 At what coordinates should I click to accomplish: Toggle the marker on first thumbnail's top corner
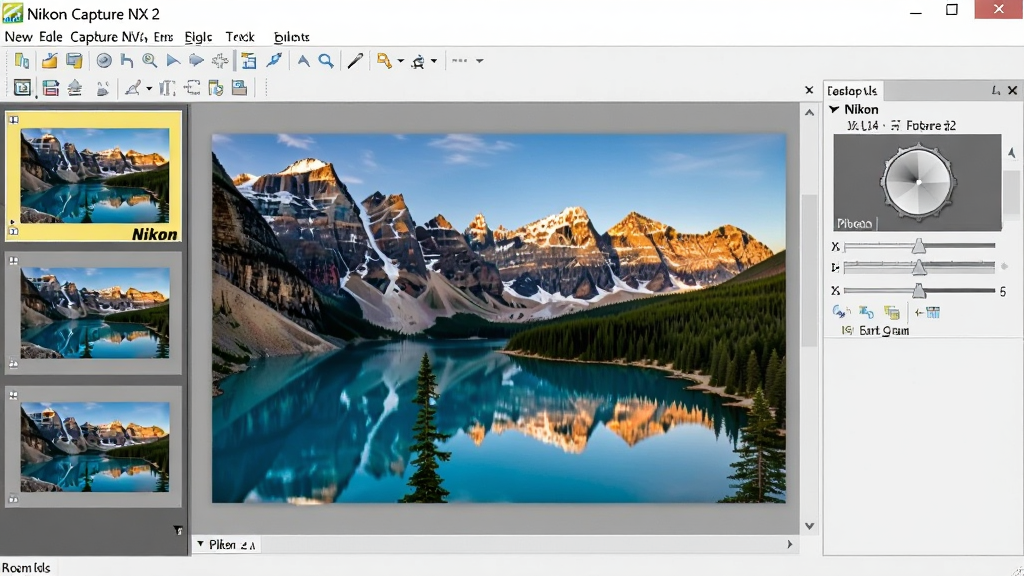pyautogui.click(x=14, y=120)
